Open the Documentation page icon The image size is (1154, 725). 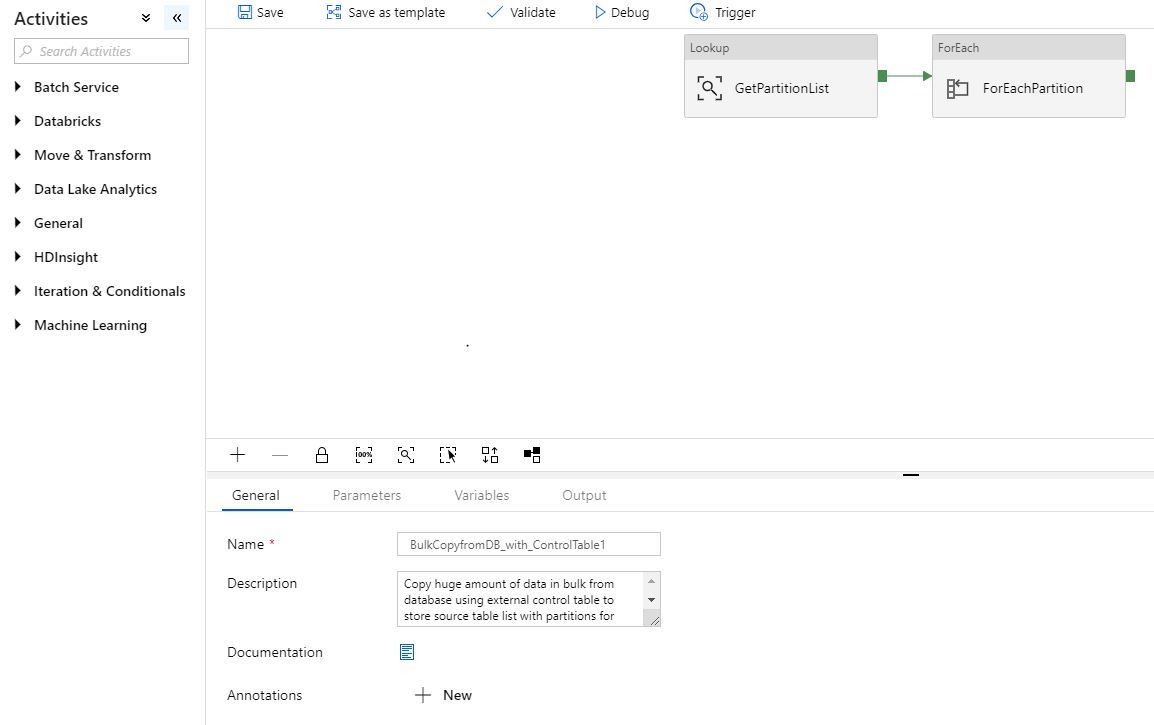[407, 652]
